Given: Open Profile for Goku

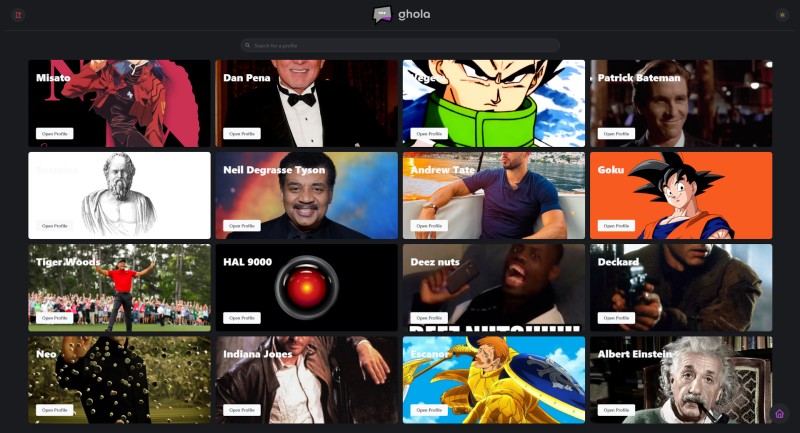Looking at the screenshot, I should (x=616, y=226).
